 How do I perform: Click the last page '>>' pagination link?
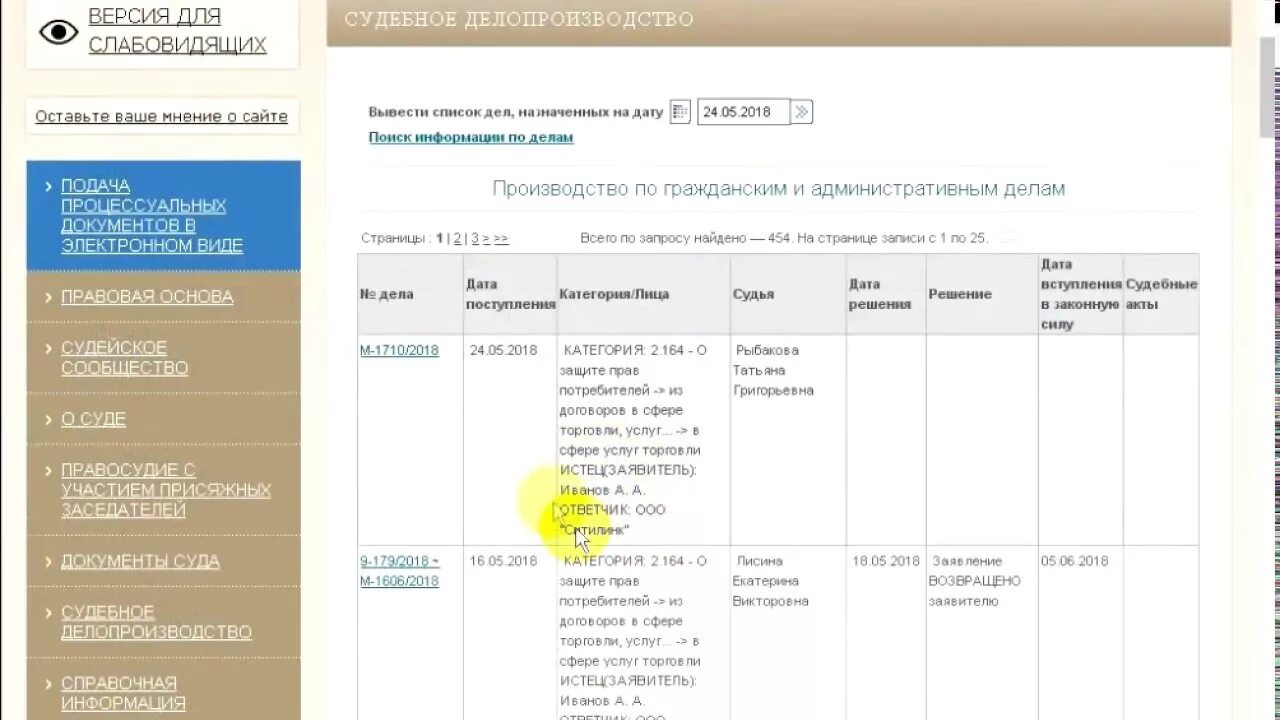[501, 238]
